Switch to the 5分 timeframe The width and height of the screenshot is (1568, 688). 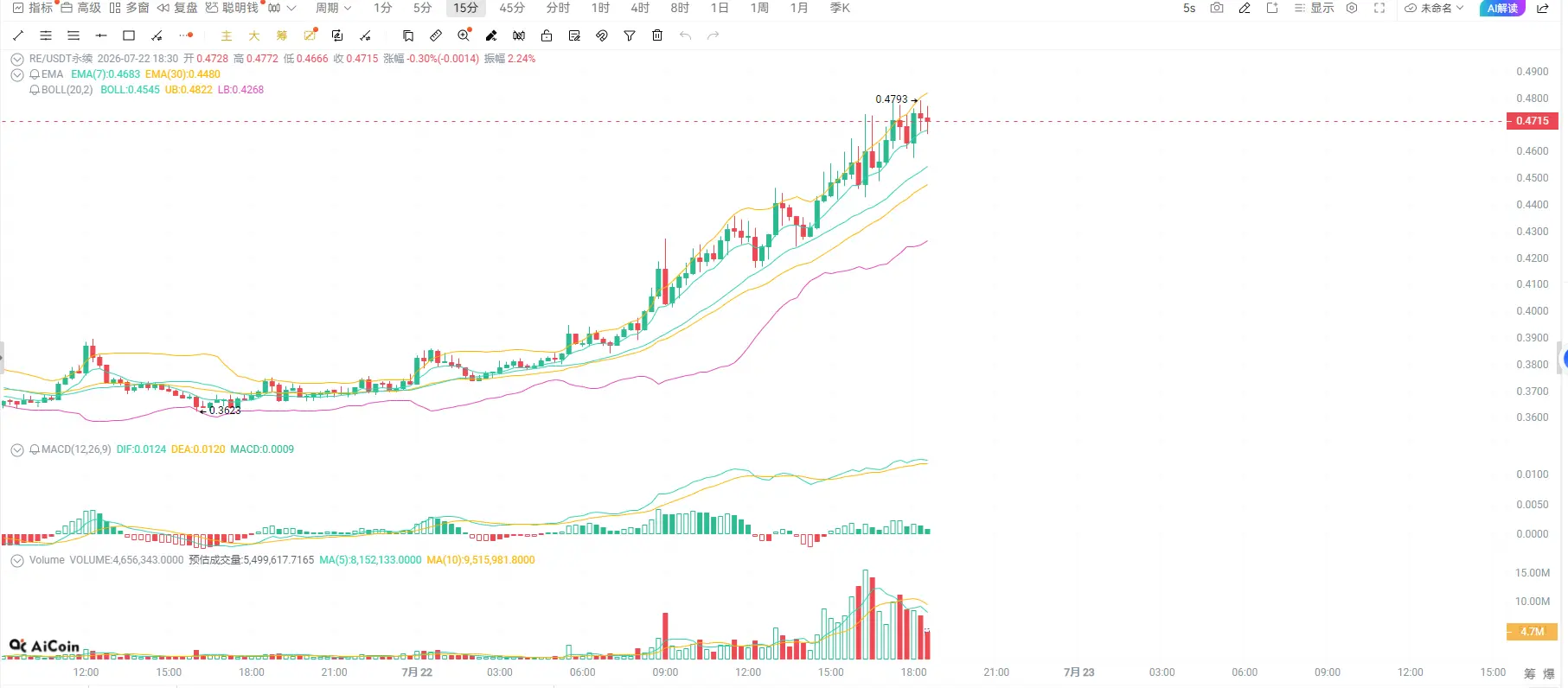[x=422, y=8]
